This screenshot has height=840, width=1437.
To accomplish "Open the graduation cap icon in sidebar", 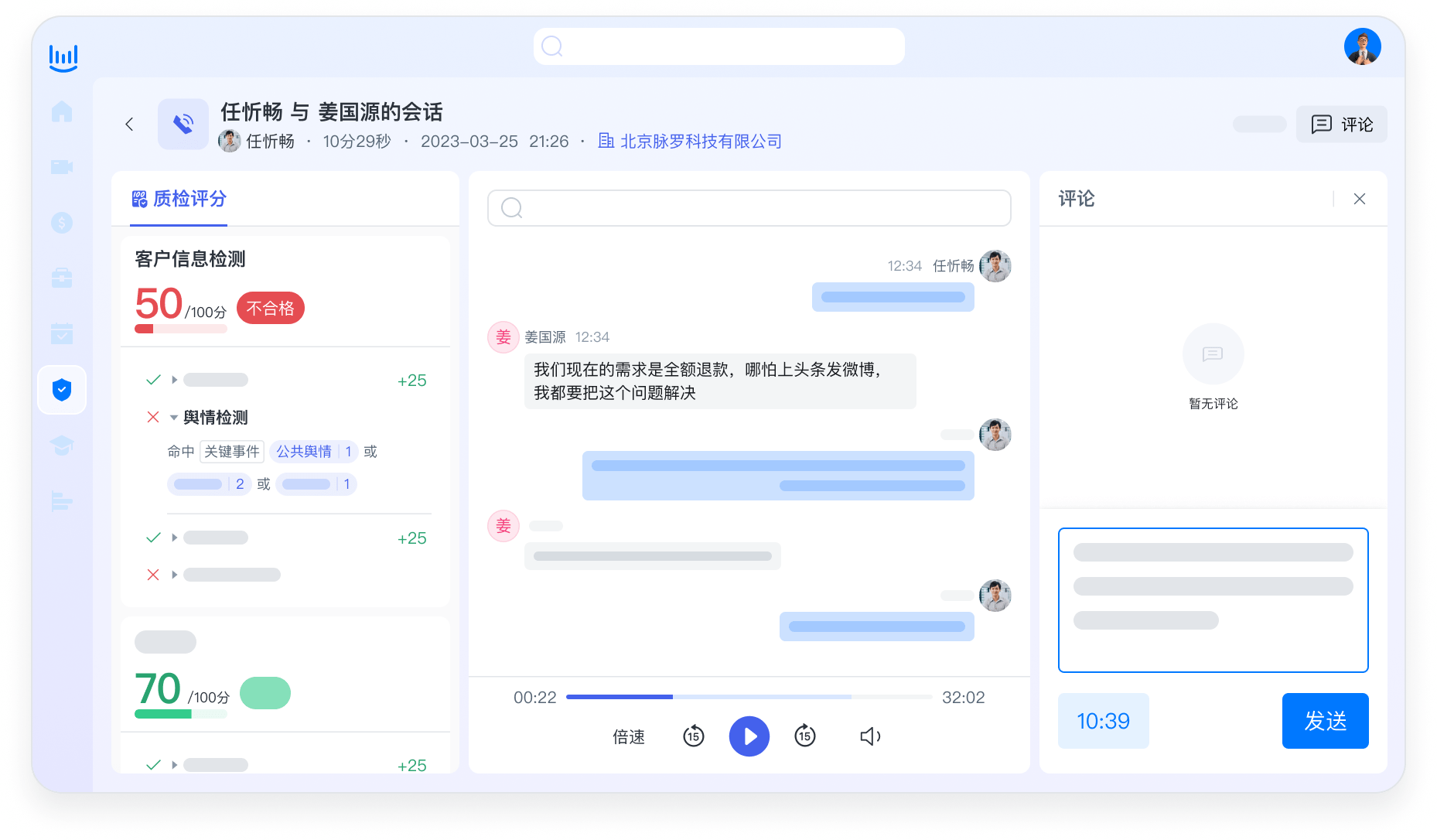I will pos(62,446).
